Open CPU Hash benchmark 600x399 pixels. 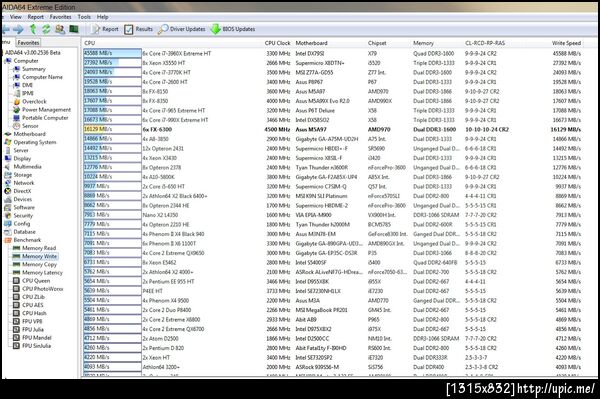pyautogui.click(x=34, y=313)
